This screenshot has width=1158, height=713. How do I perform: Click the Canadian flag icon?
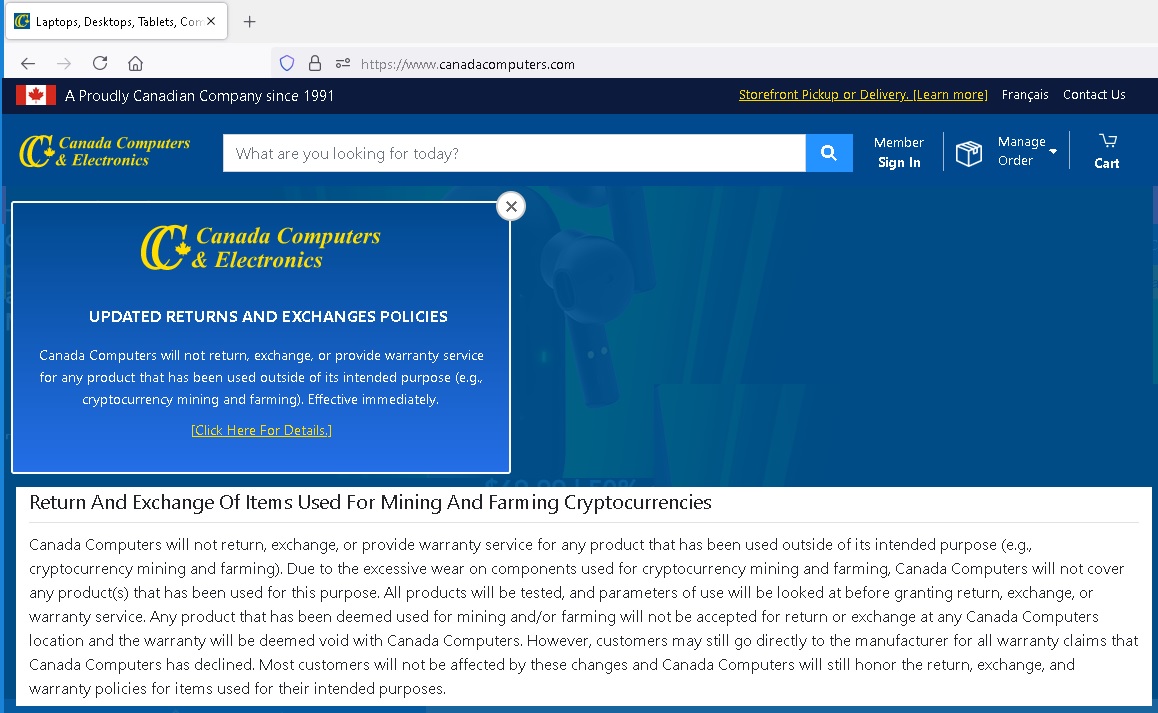[35, 95]
